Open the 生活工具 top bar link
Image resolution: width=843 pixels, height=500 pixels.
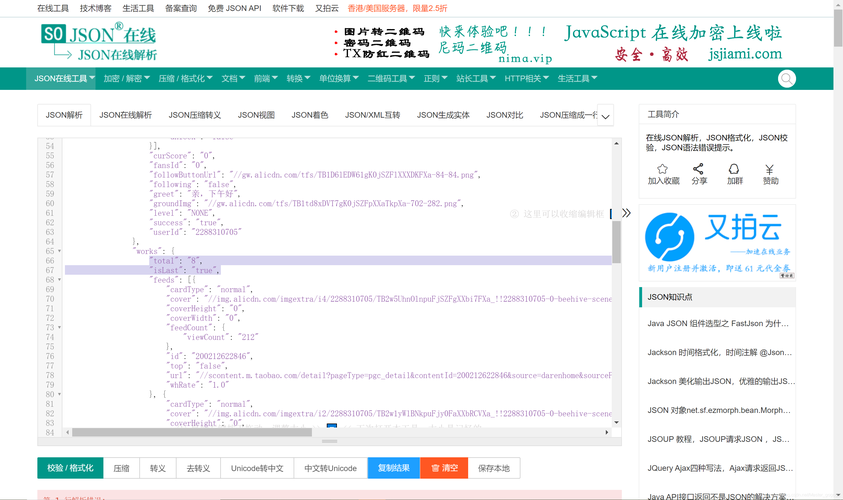138,8
